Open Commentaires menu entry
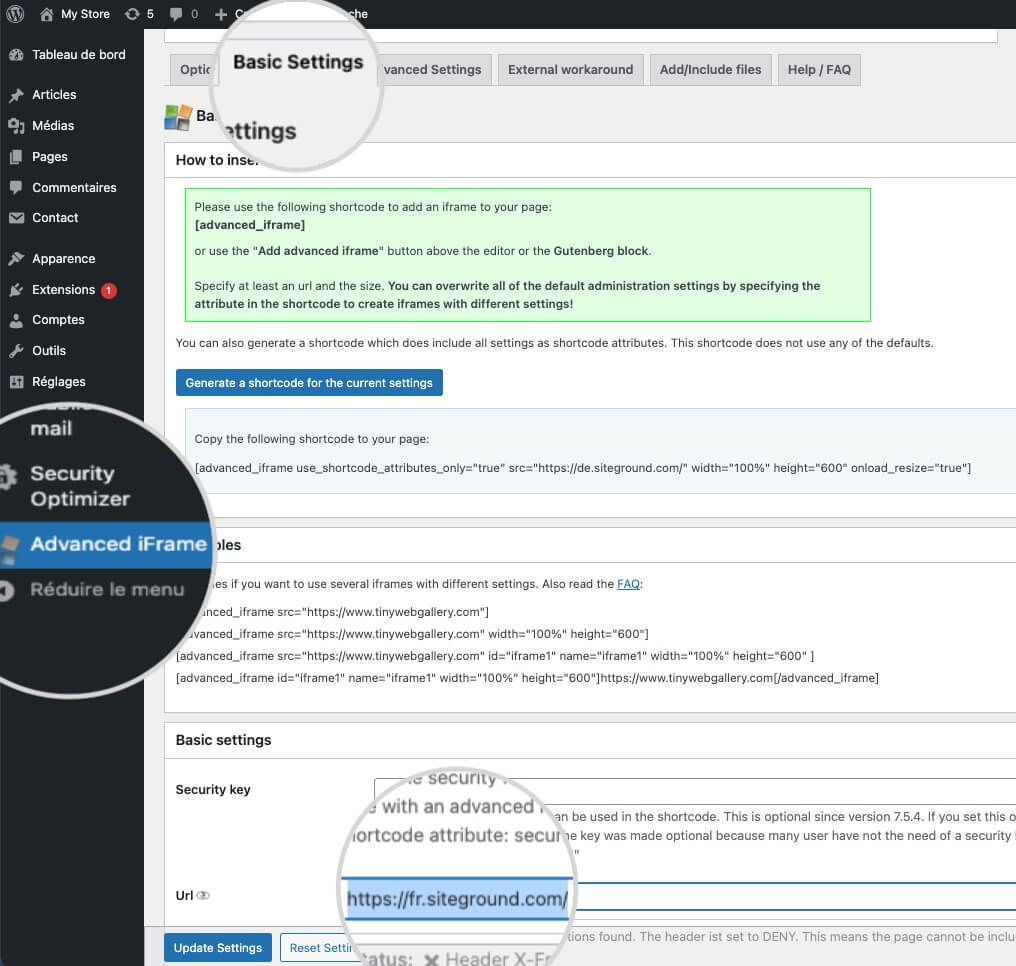This screenshot has width=1016, height=966. click(x=75, y=187)
